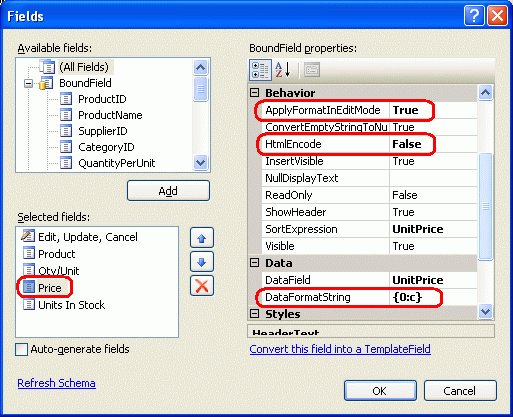Click the Property Pages icon
513x417 pixels.
(x=312, y=70)
